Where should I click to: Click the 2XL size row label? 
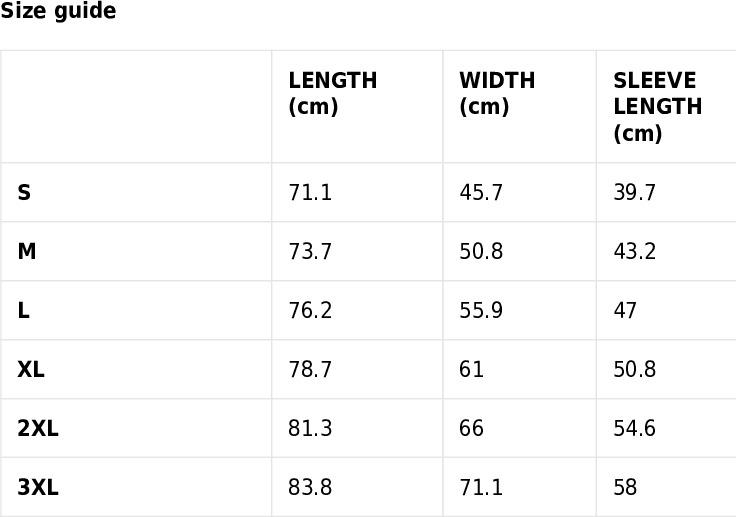[x=38, y=428]
